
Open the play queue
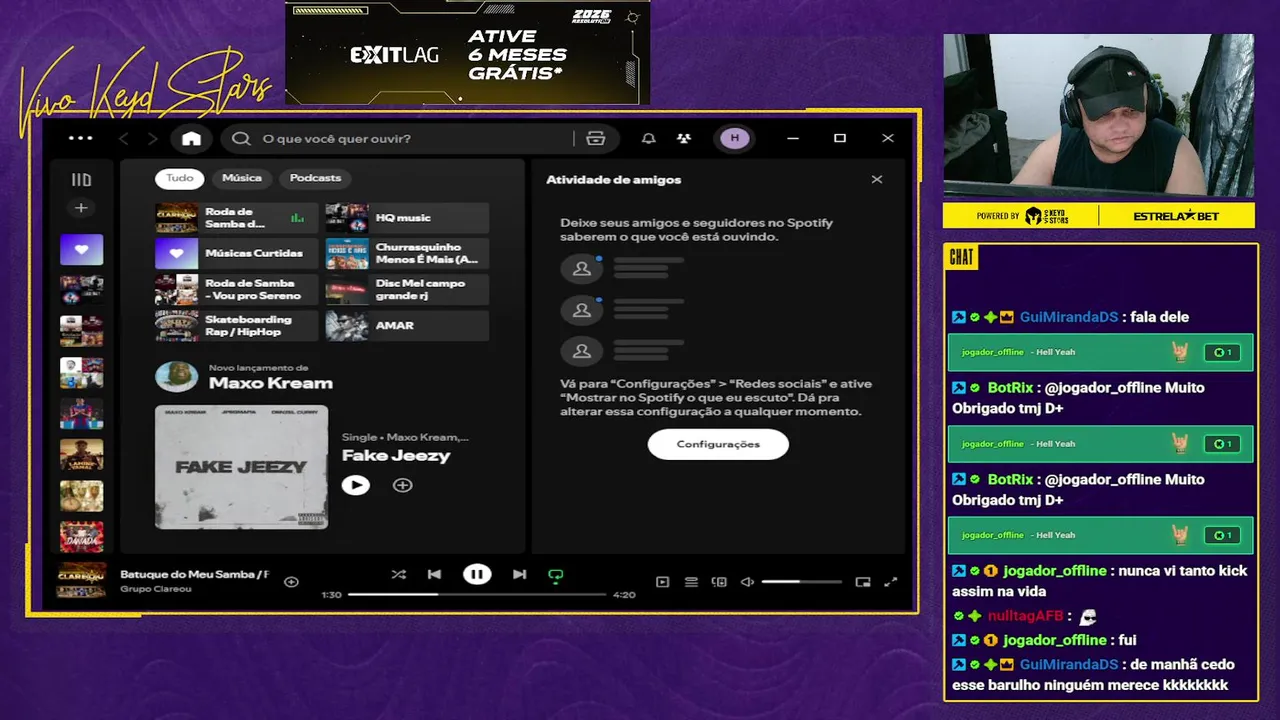[x=691, y=582]
